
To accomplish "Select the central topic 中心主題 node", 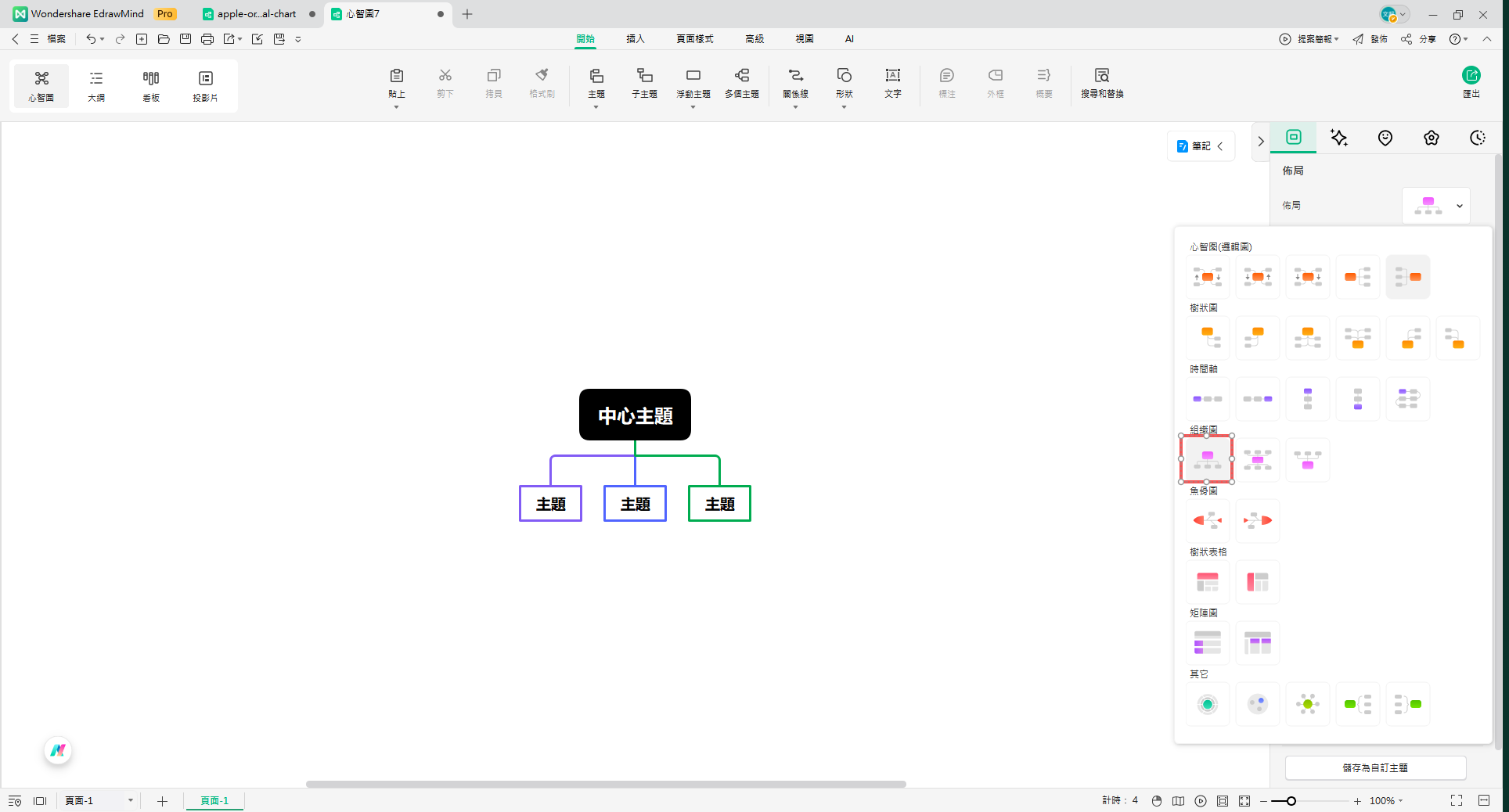I will tap(635, 415).
